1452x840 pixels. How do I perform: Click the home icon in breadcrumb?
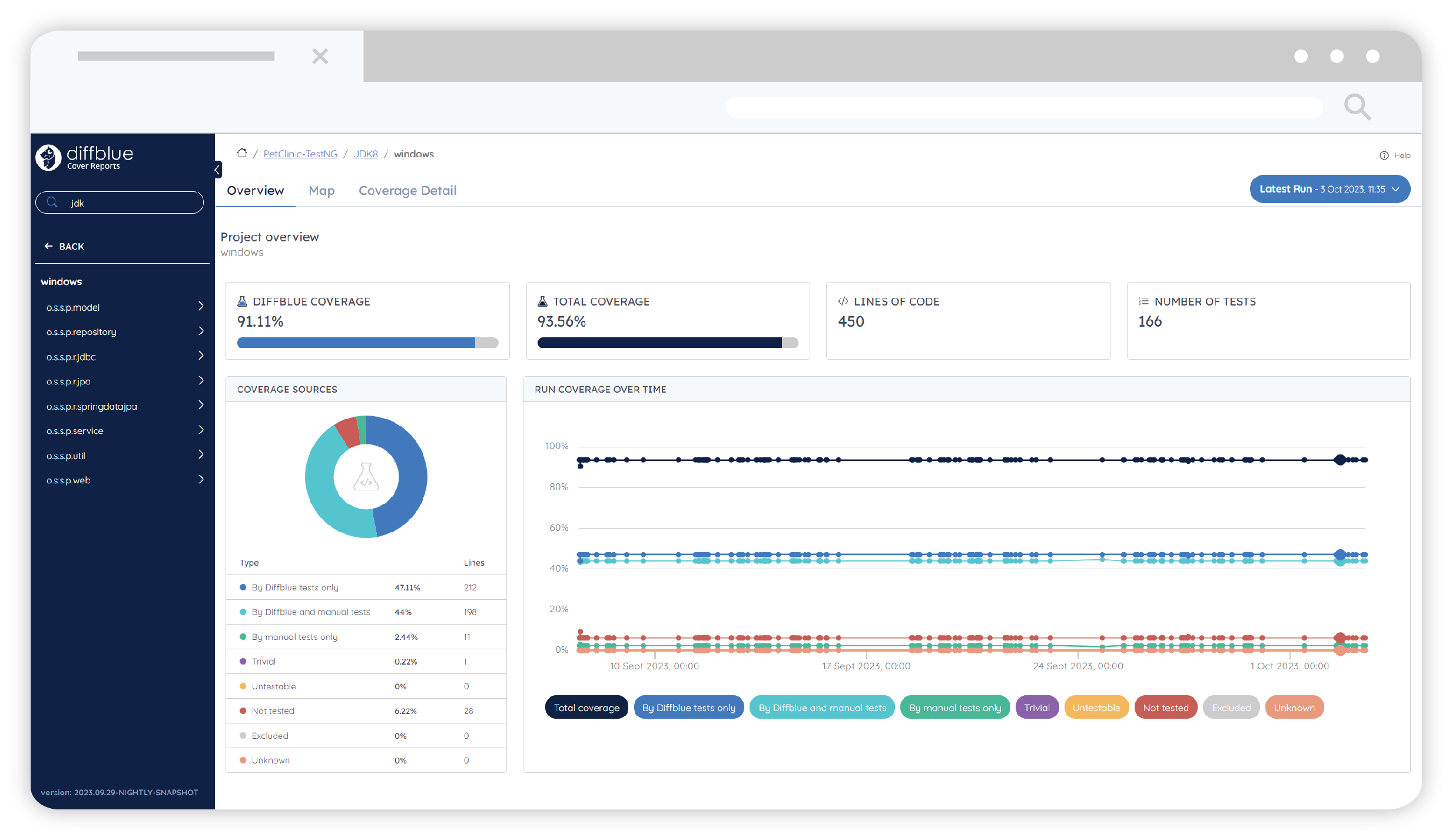(x=241, y=153)
